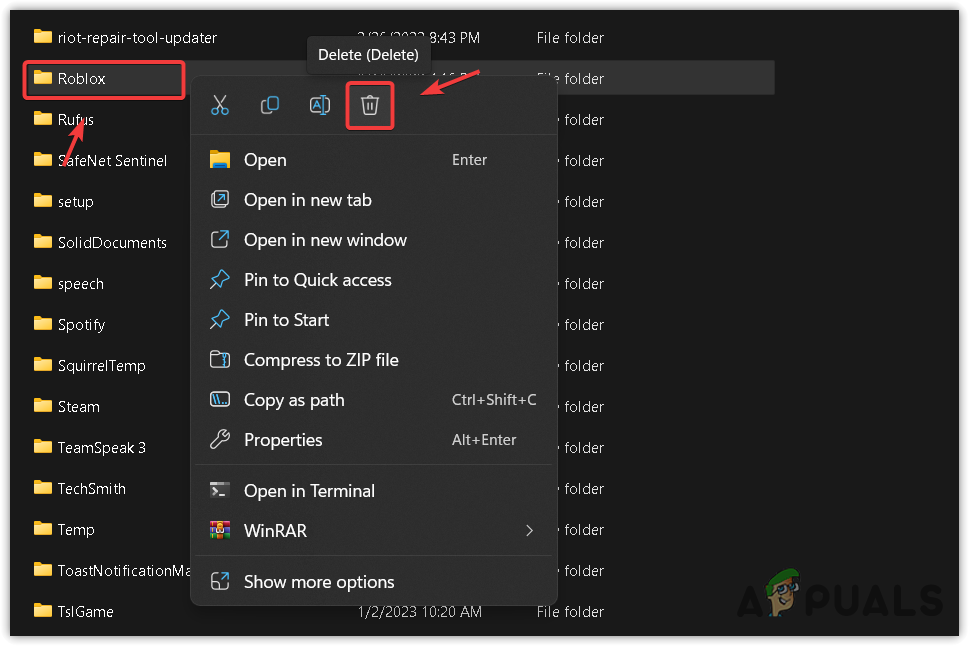
Task: Choose Open in new window
Action: click(325, 240)
